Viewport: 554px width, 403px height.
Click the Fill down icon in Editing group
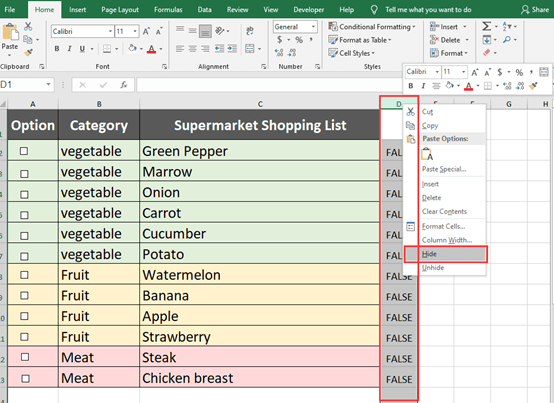487,40
